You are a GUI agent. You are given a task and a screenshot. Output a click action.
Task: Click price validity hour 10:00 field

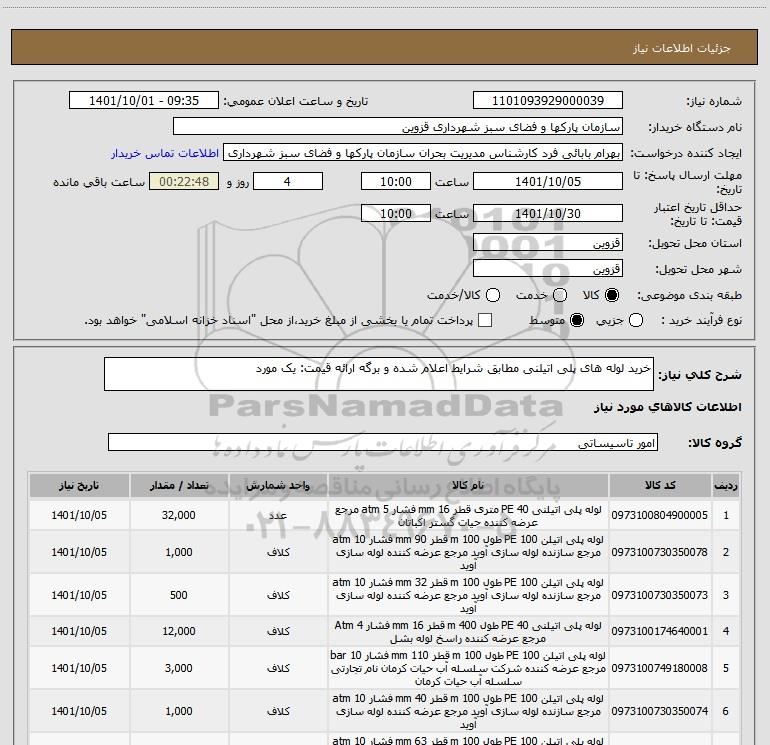(396, 214)
